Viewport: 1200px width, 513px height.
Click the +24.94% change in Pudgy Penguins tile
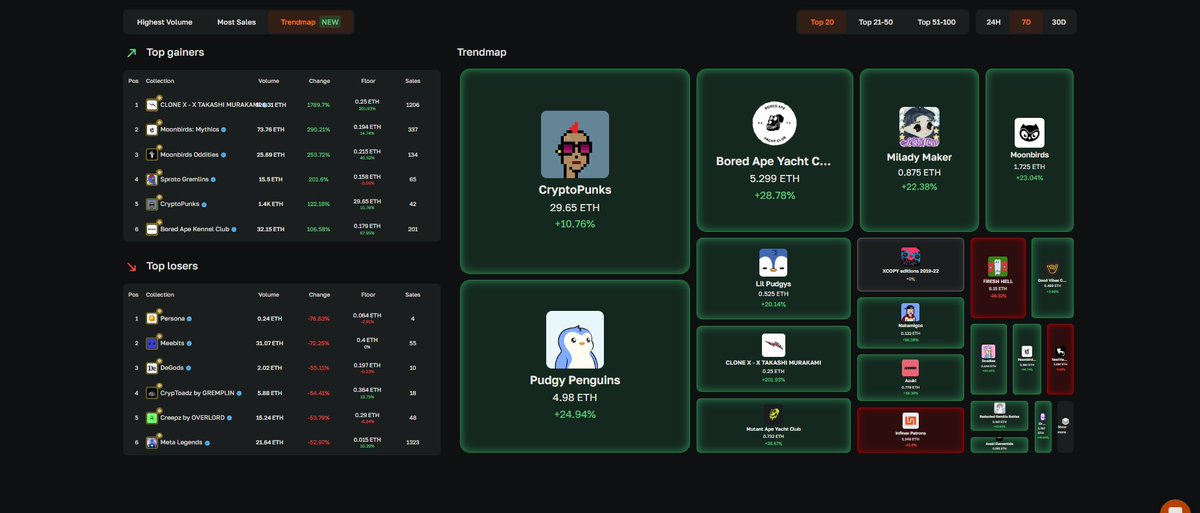pyautogui.click(x=574, y=414)
